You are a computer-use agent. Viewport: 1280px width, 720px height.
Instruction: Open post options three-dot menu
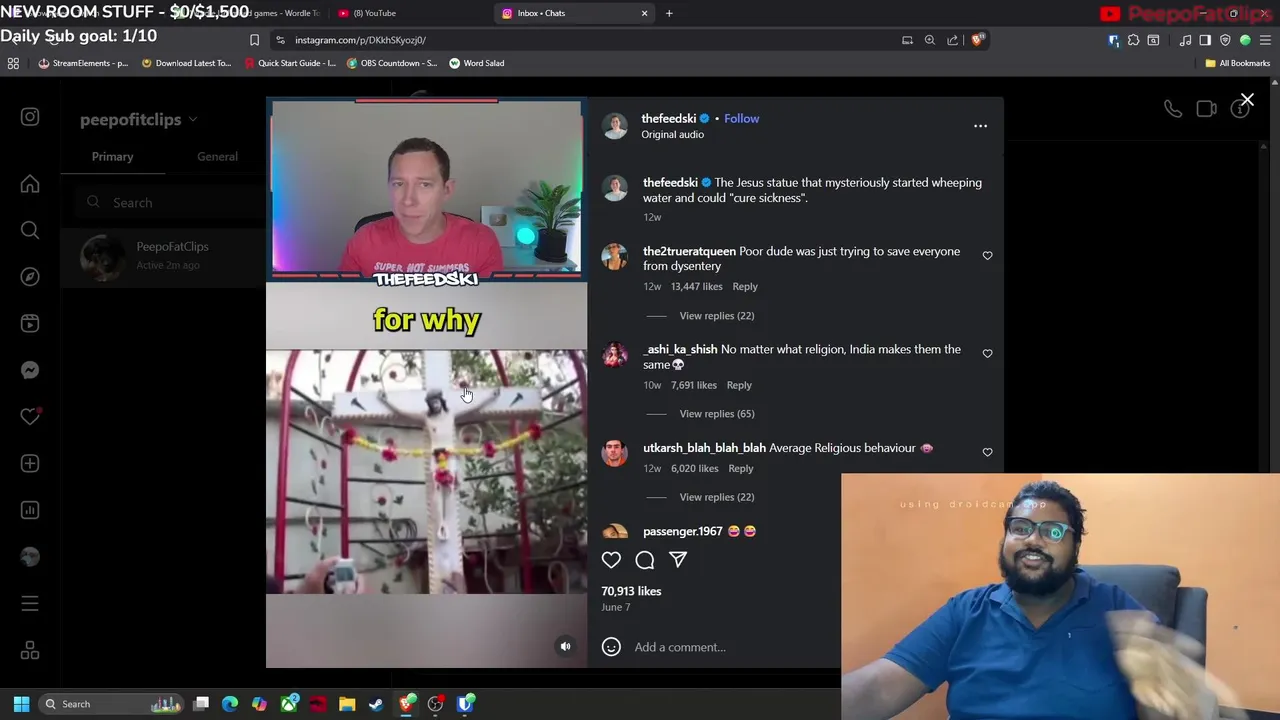pos(980,126)
